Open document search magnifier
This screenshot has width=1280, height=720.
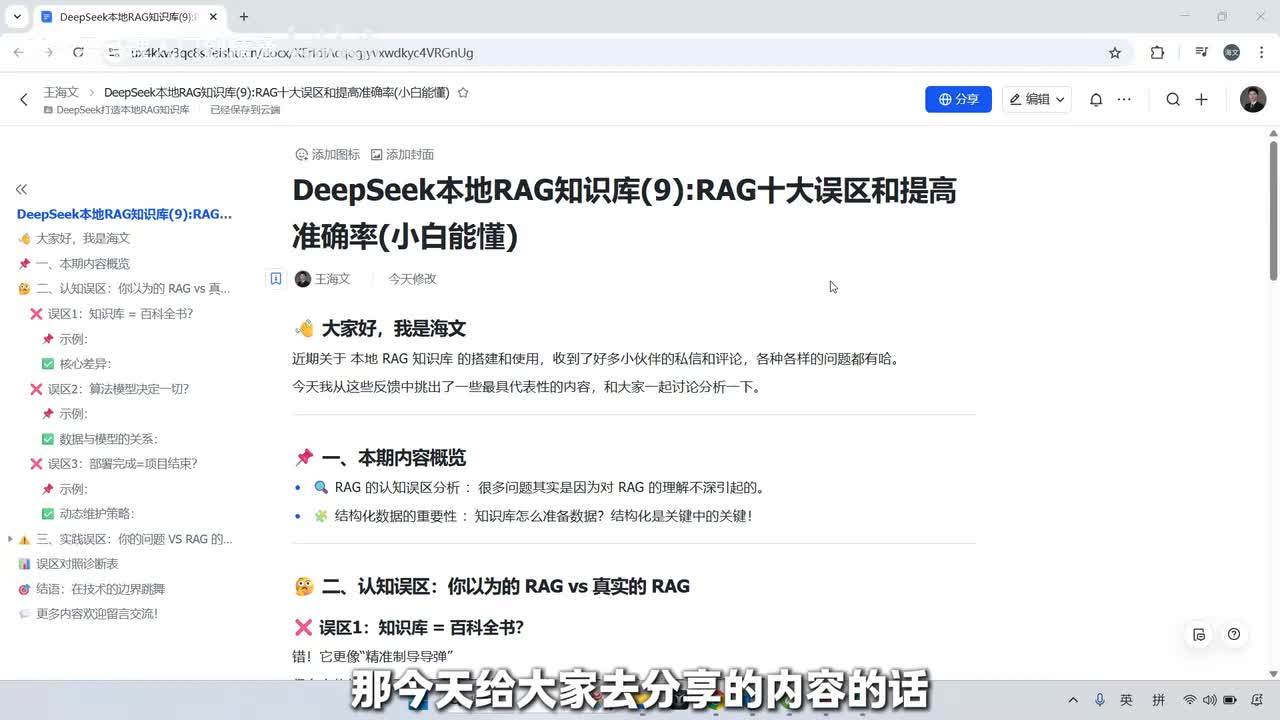pyautogui.click(x=1173, y=99)
